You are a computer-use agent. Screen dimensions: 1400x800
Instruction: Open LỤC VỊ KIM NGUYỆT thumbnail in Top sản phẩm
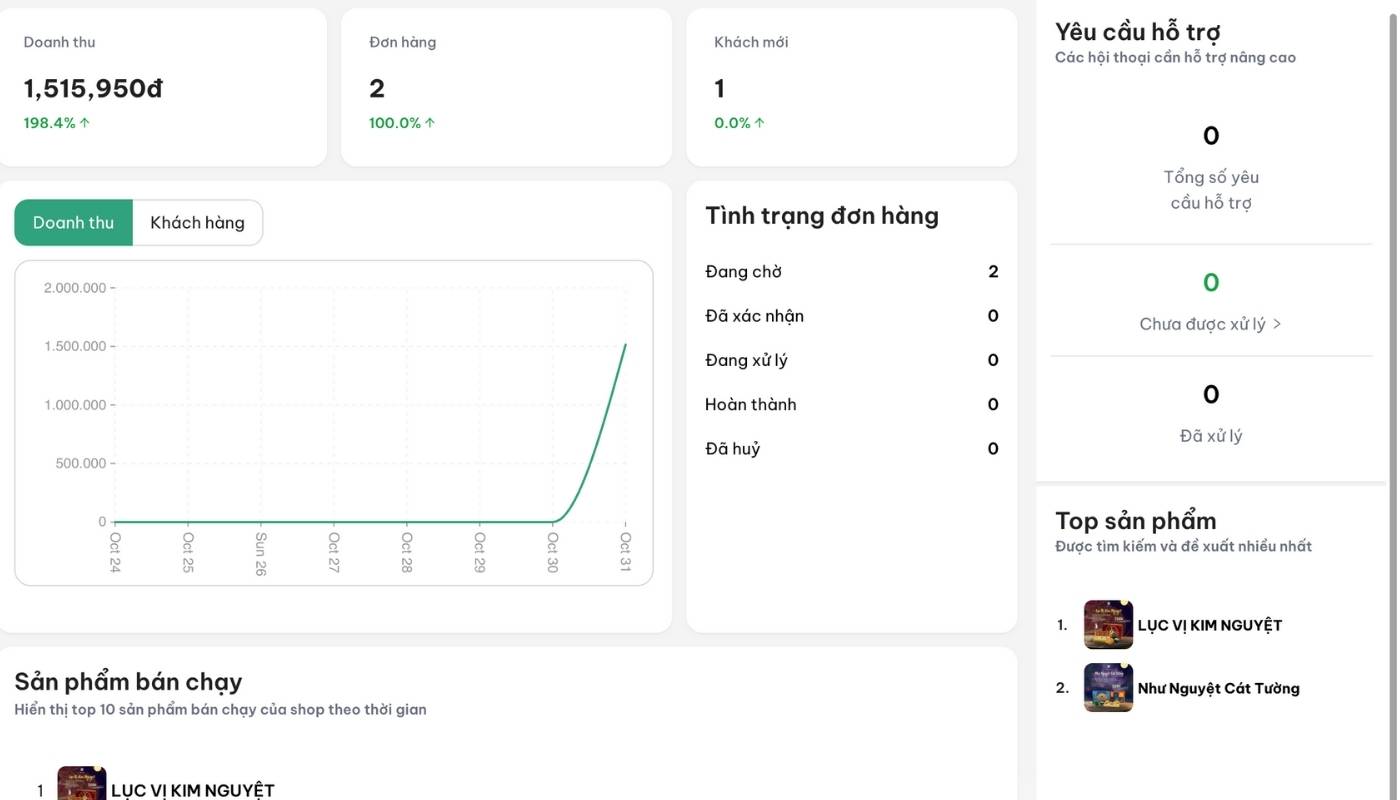[1108, 625]
